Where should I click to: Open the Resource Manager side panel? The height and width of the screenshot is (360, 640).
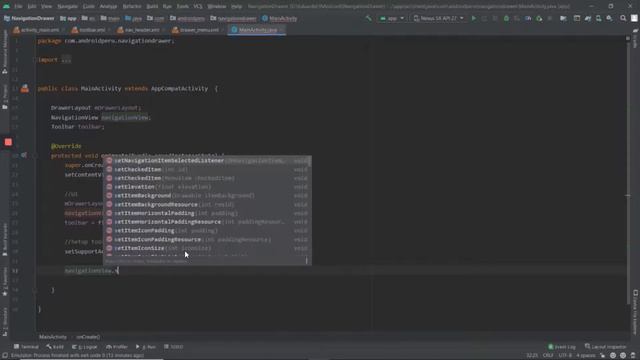coord(5,53)
